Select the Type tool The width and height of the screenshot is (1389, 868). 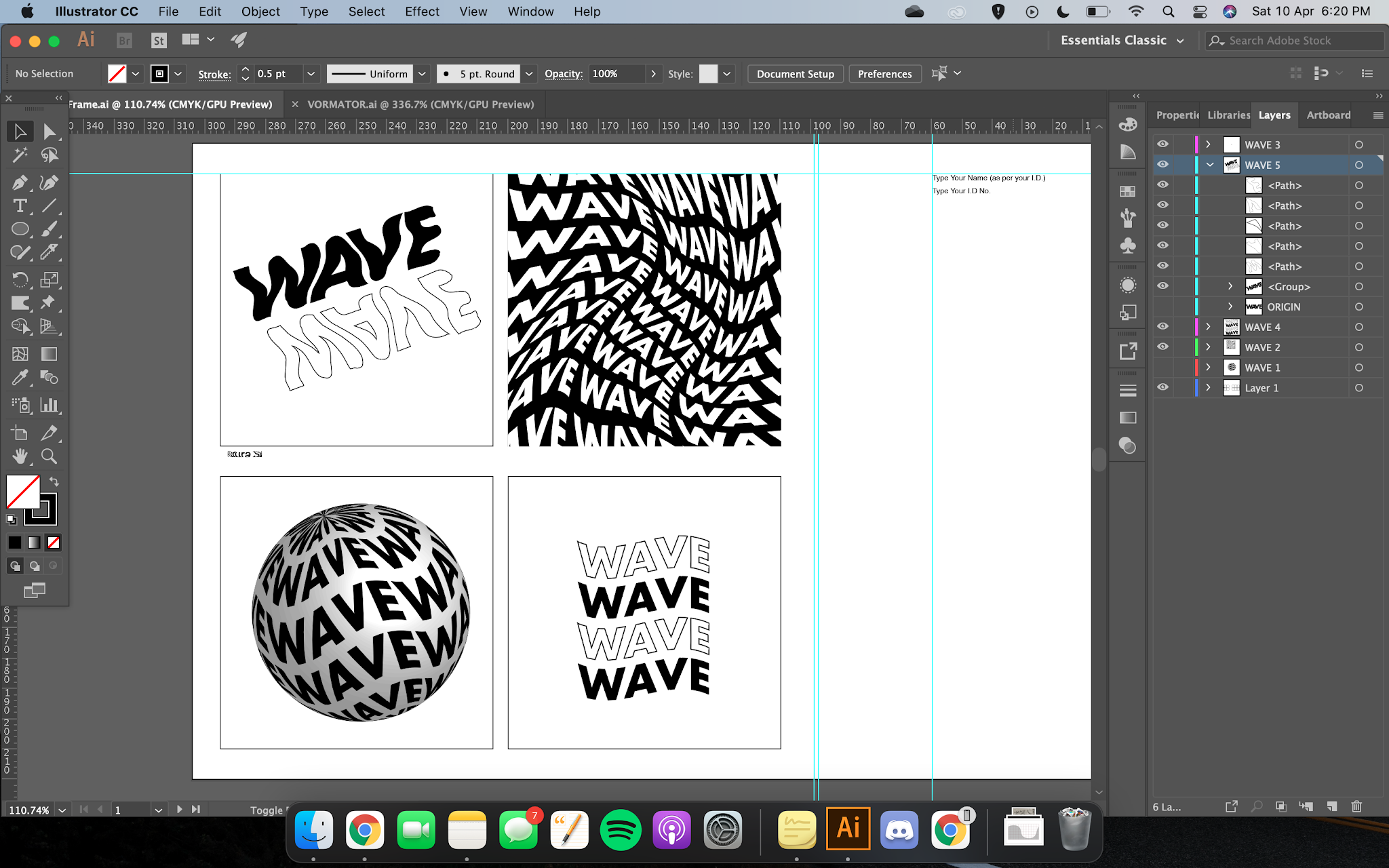click(x=20, y=205)
